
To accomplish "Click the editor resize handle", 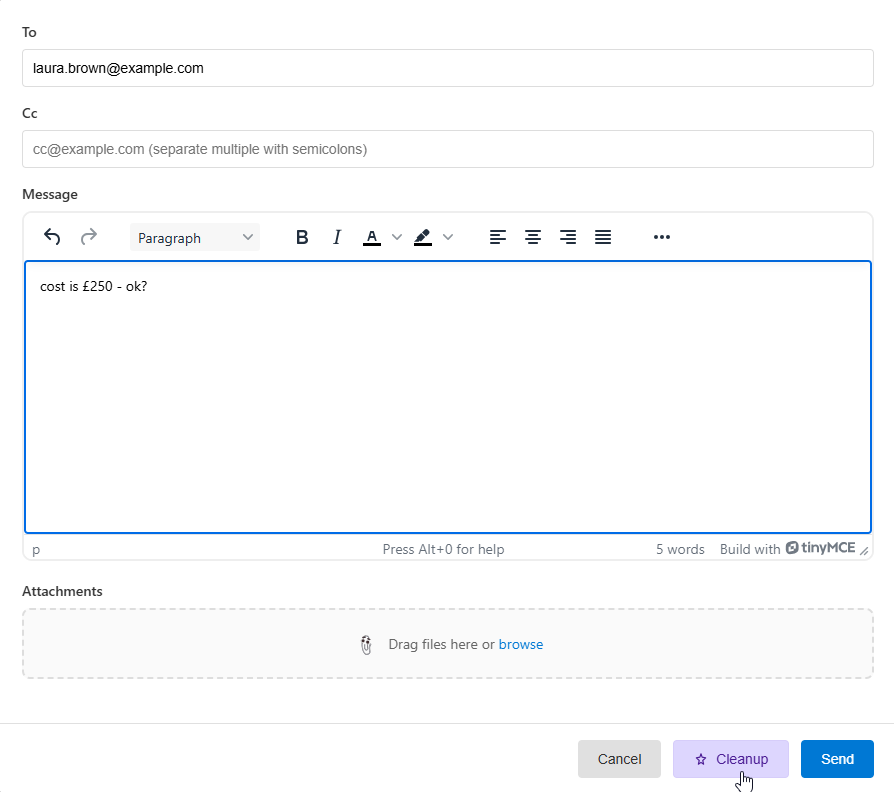I will pyautogui.click(x=864, y=550).
